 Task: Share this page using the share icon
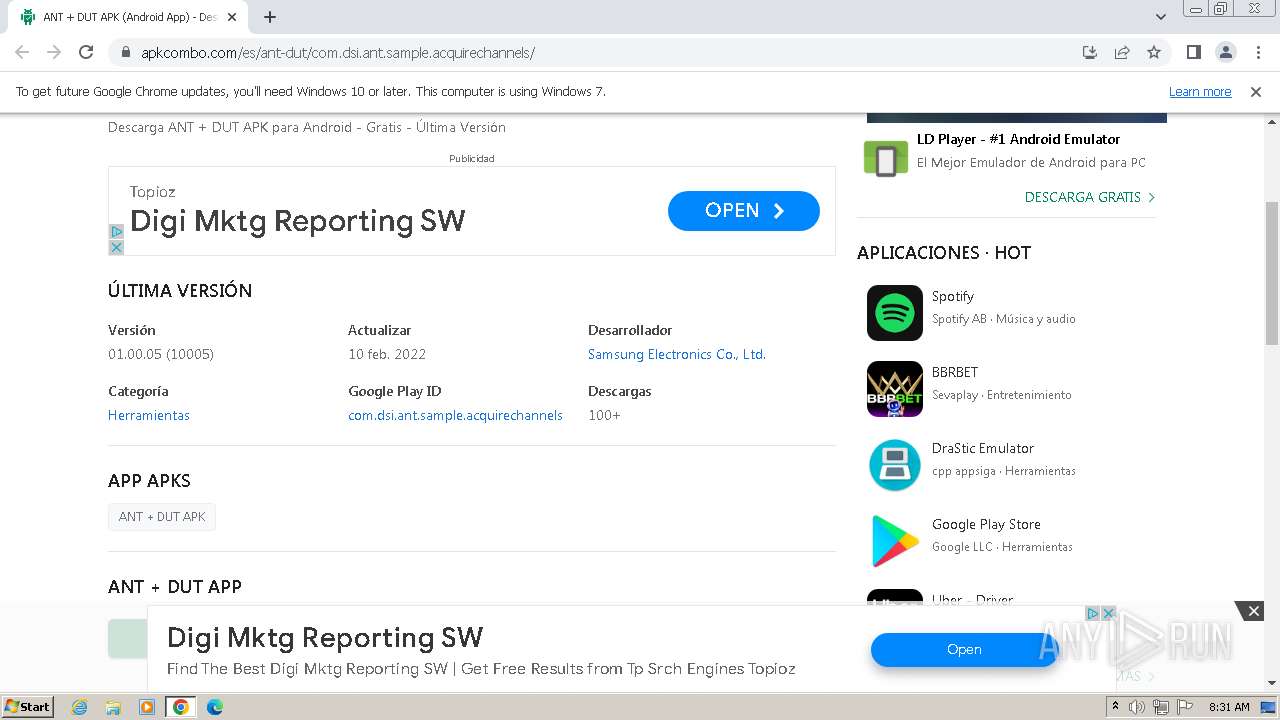pos(1122,52)
